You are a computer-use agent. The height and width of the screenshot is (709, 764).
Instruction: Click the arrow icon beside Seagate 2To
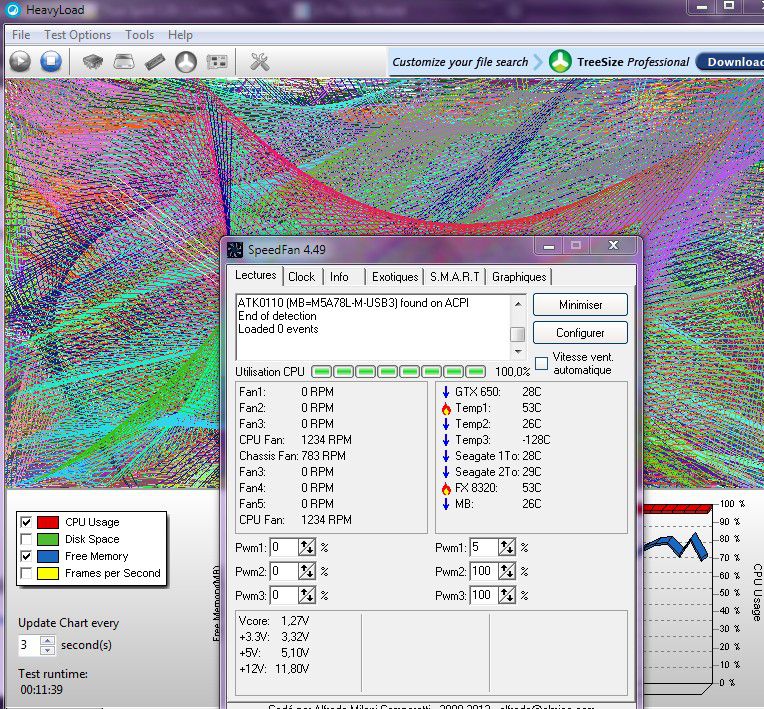point(446,472)
